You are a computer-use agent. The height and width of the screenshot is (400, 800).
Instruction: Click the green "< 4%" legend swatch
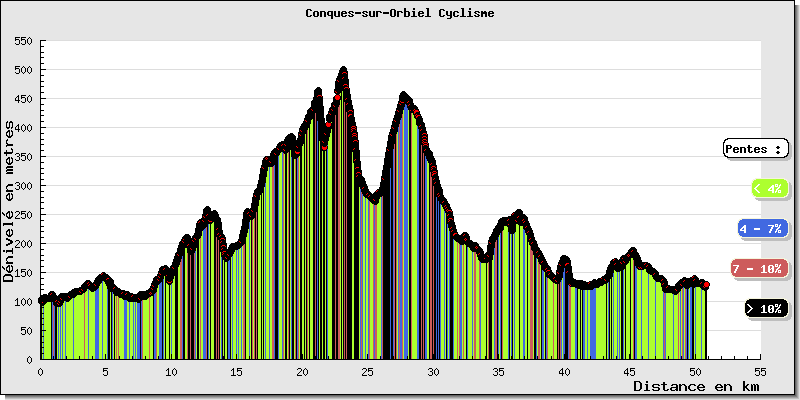(x=768, y=188)
